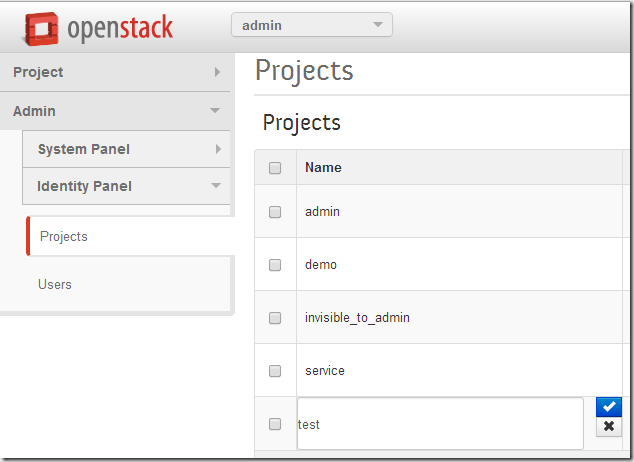
Task: Click into the test project name field
Action: (x=440, y=424)
